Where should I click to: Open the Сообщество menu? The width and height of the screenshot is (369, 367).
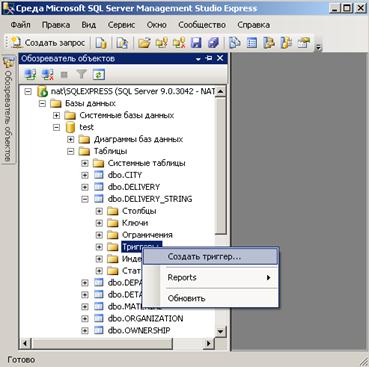tap(202, 25)
